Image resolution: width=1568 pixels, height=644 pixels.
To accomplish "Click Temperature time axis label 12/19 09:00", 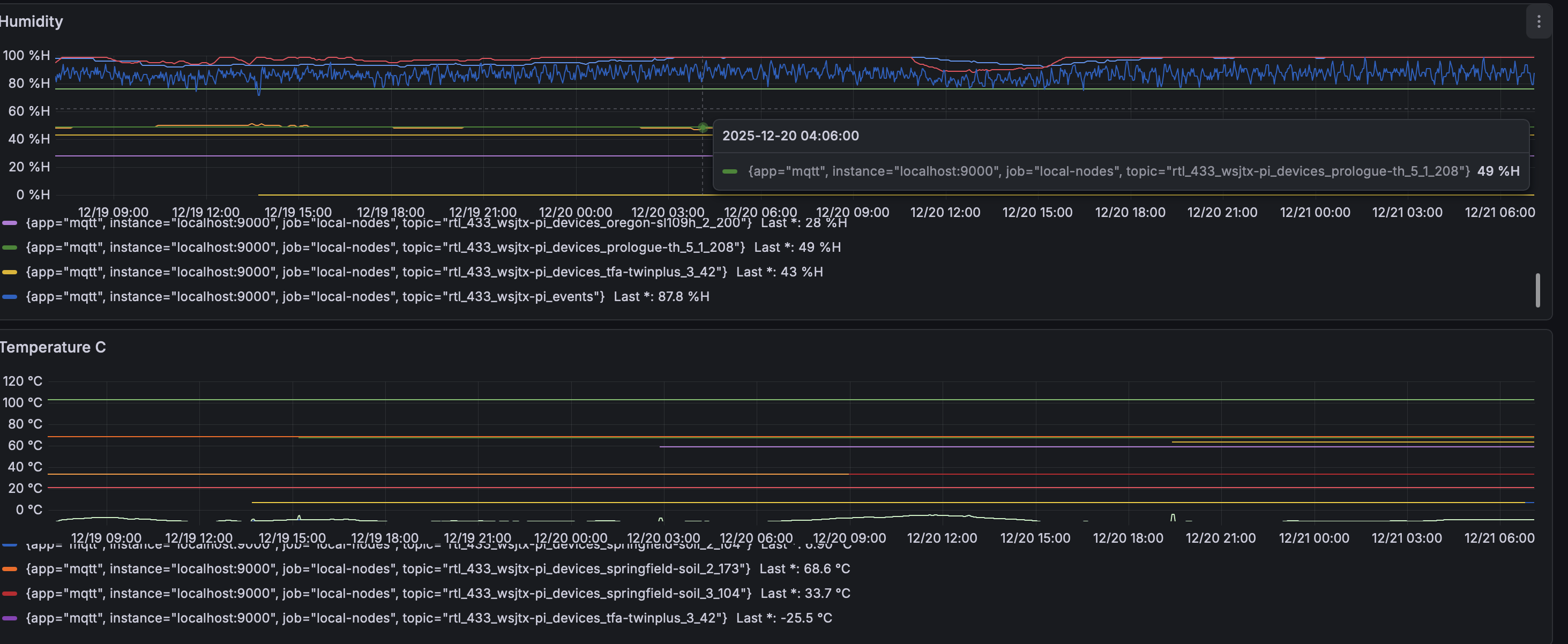I will [x=106, y=538].
